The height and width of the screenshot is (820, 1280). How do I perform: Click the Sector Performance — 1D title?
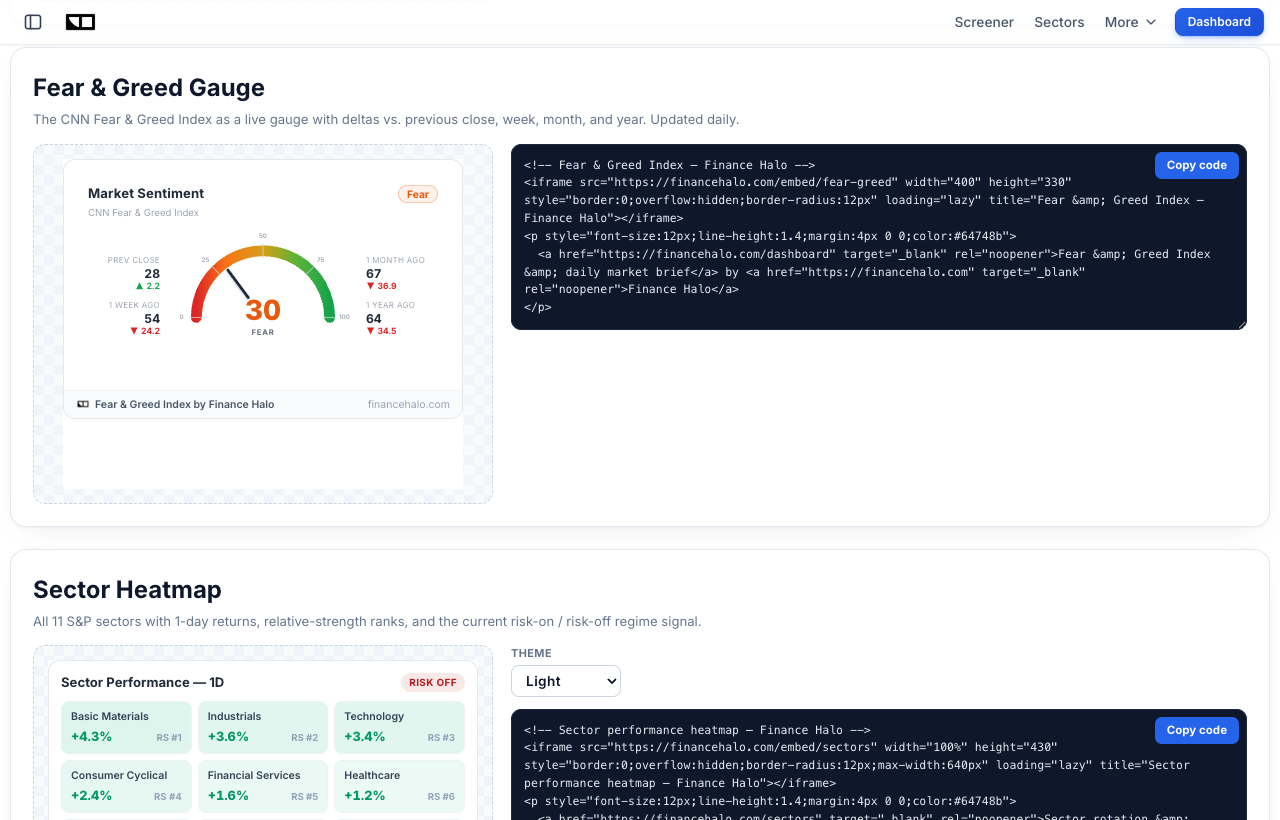(x=142, y=682)
